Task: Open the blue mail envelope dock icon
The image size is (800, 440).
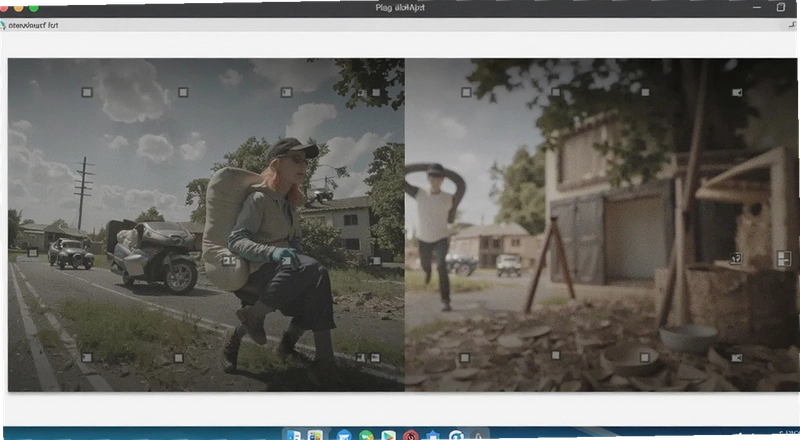Action: [344, 436]
